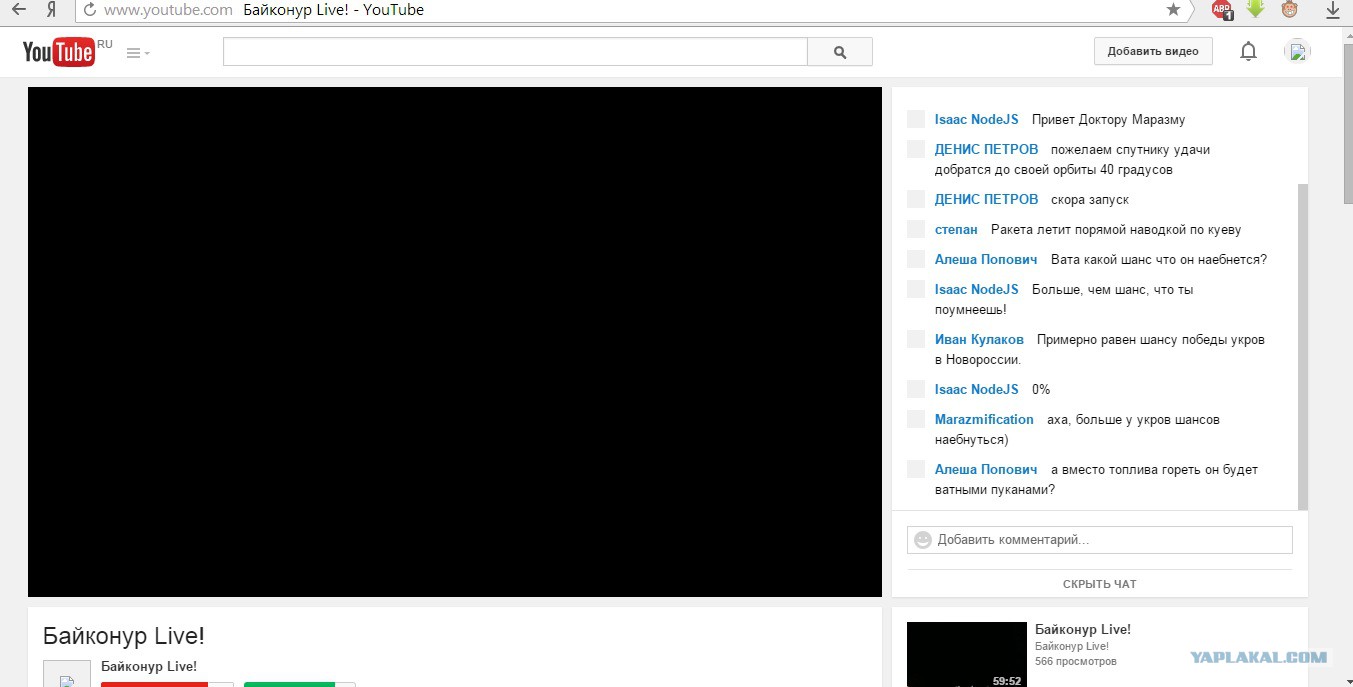The image size is (1353, 687).
Task: Open the related video title 'Байконур Live!'
Action: click(x=1083, y=630)
